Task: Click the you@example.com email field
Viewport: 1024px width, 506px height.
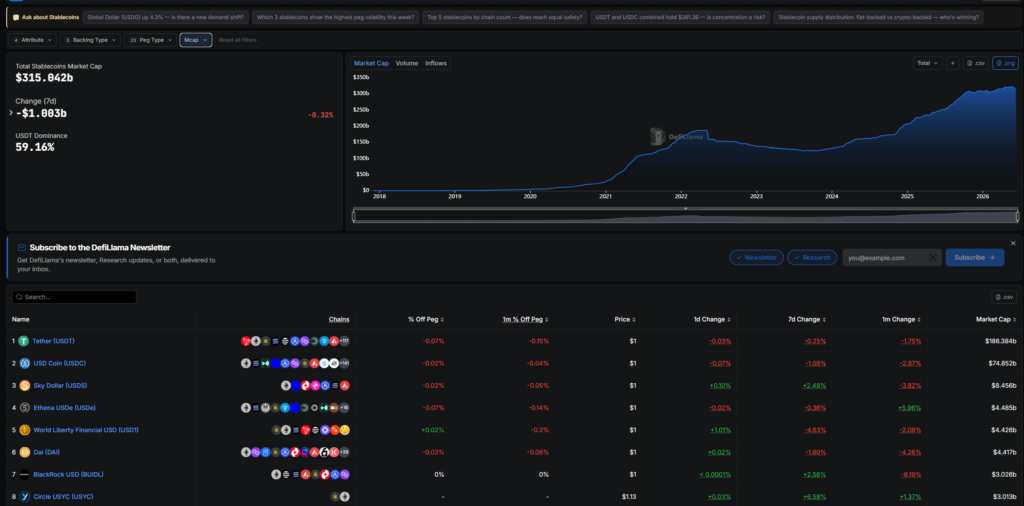Action: [x=892, y=257]
